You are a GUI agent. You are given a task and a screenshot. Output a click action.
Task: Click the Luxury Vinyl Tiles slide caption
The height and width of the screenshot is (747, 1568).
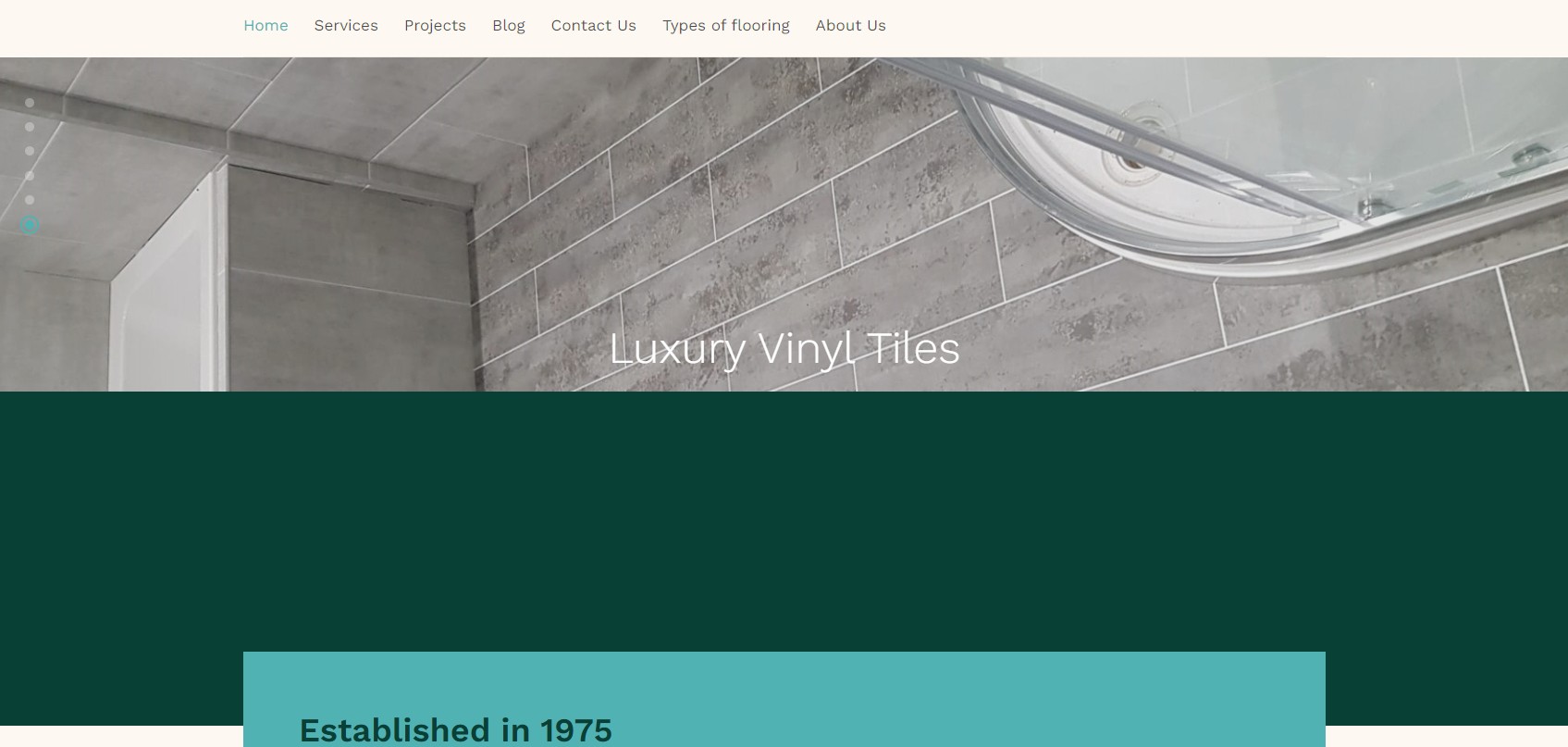[784, 349]
